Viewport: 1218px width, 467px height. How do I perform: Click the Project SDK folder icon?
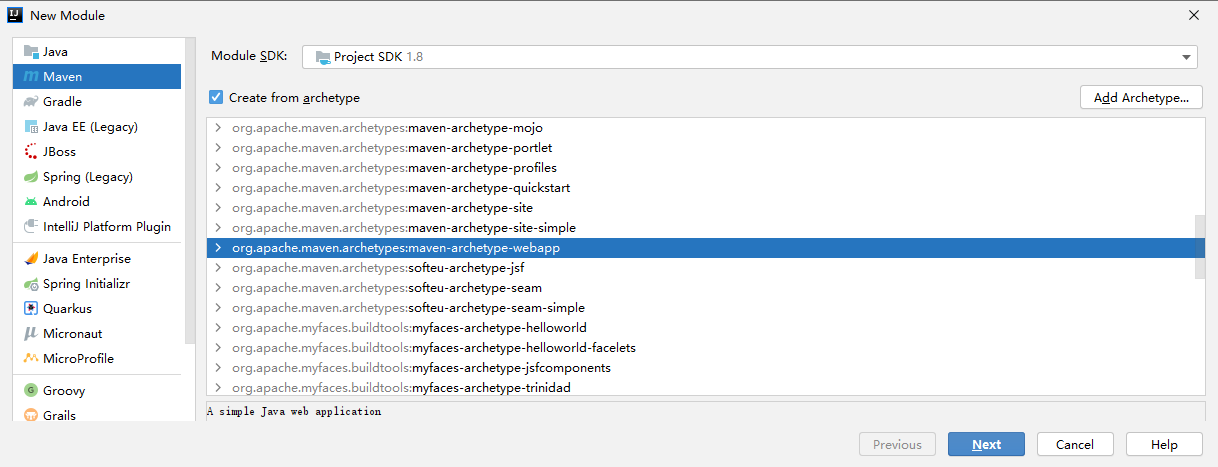(322, 58)
